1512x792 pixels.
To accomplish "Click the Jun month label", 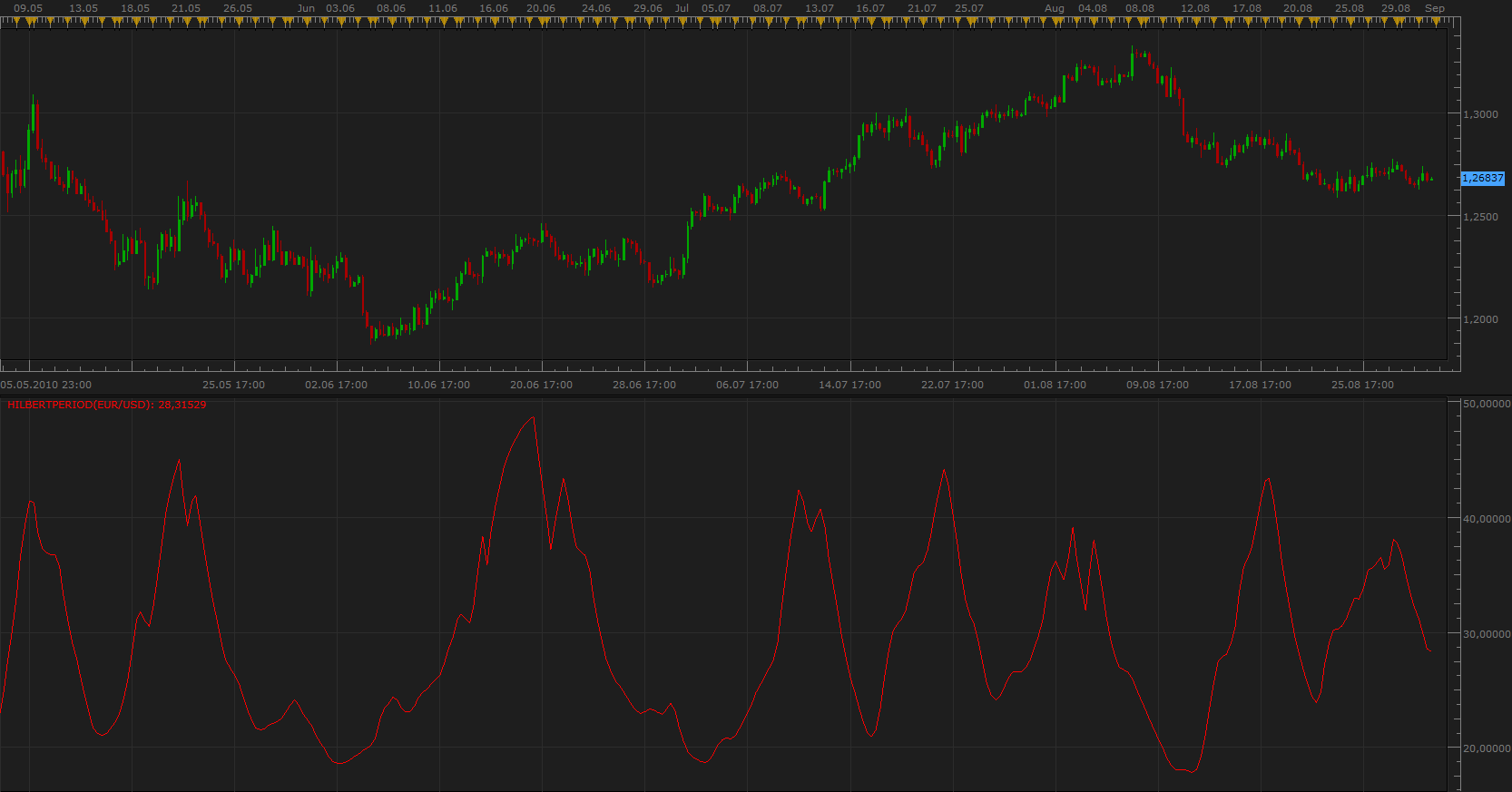I will [307, 8].
